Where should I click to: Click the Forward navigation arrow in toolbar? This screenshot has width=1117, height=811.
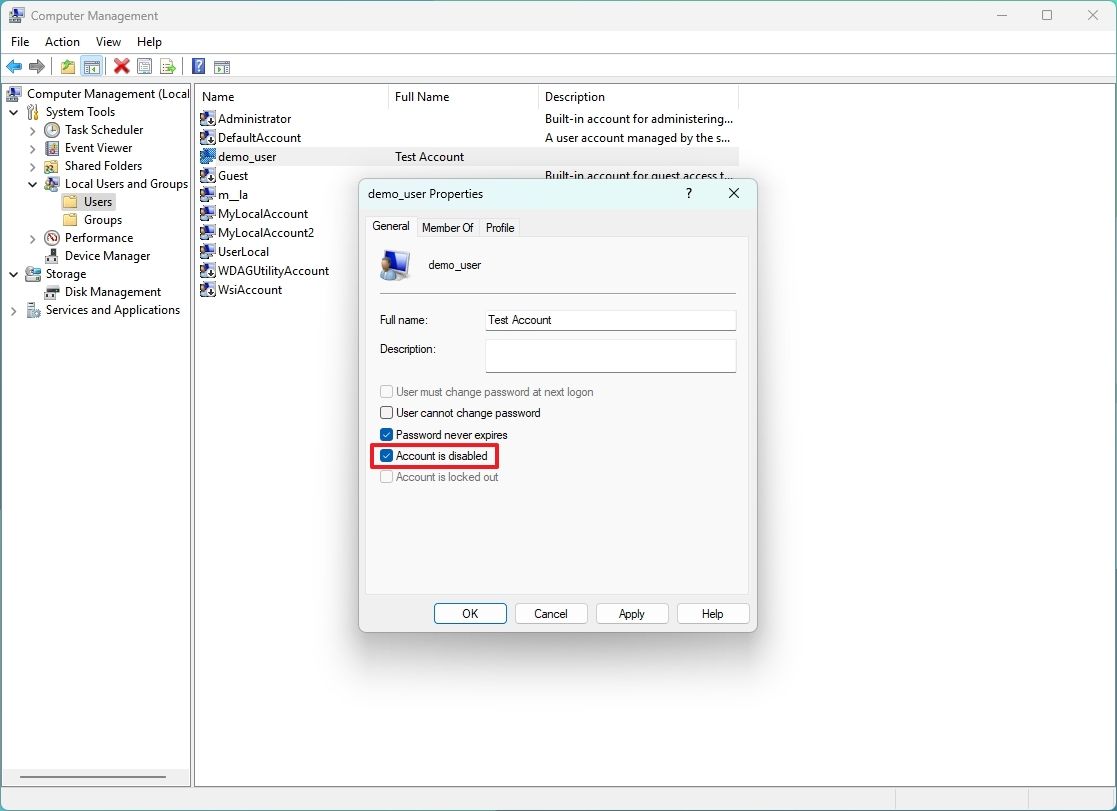(38, 66)
